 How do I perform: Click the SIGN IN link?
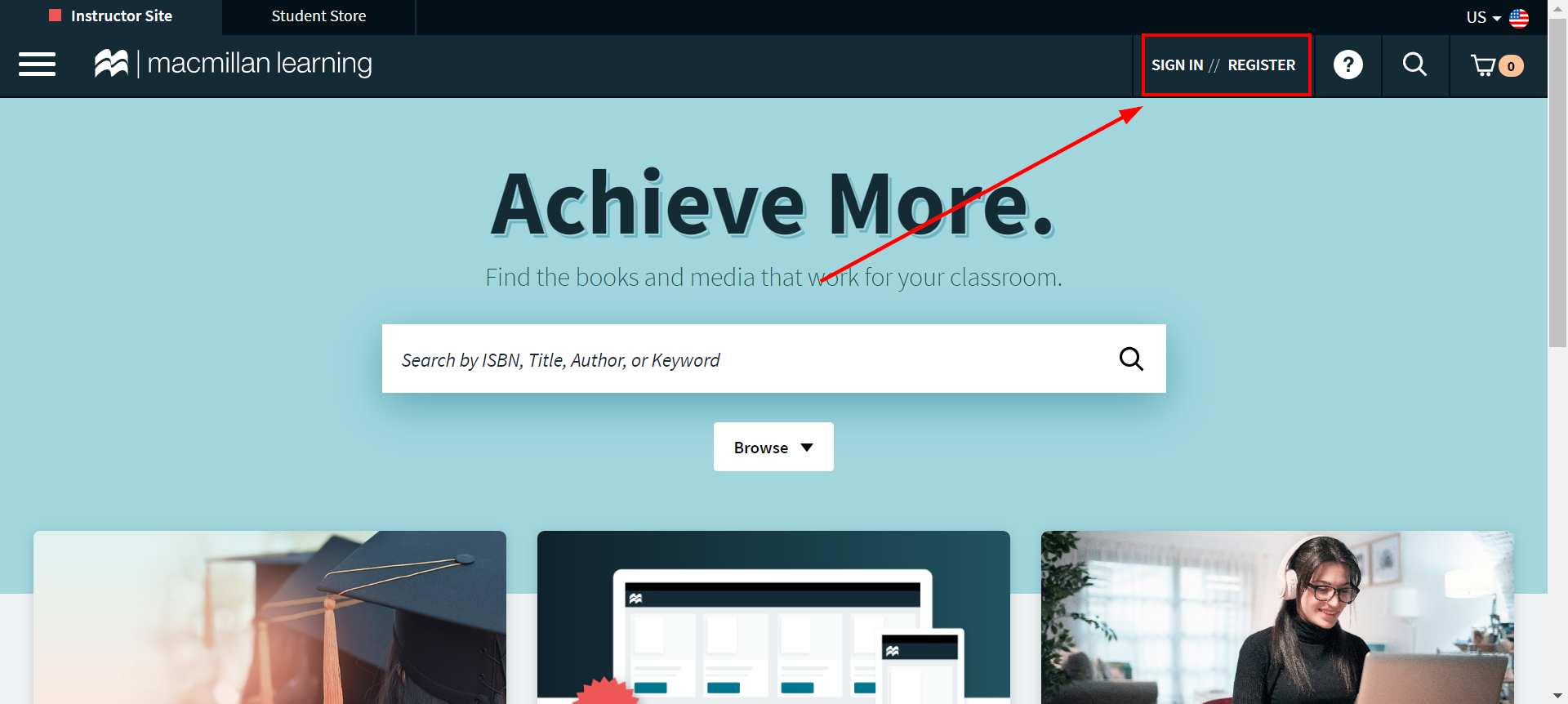click(1177, 65)
